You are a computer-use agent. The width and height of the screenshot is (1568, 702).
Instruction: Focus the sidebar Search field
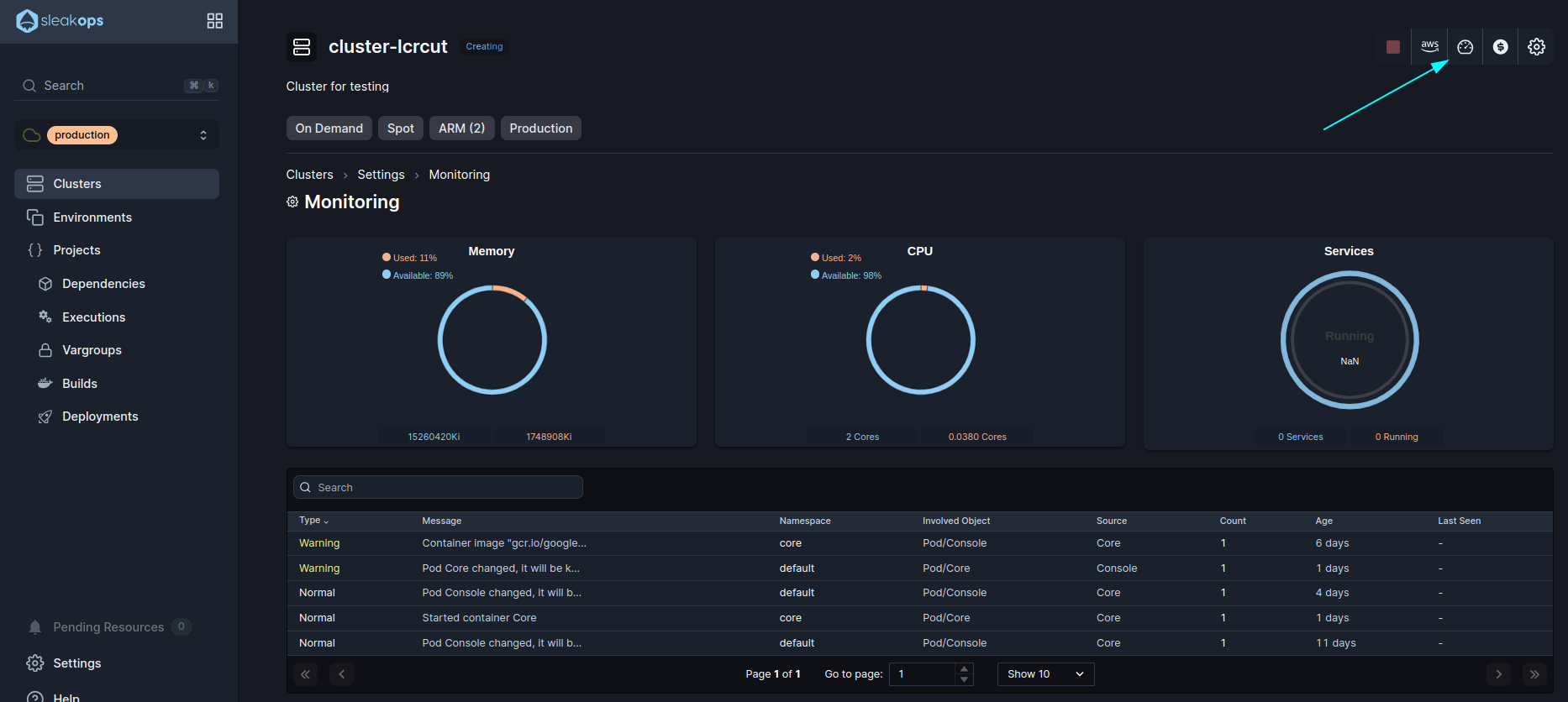point(117,86)
